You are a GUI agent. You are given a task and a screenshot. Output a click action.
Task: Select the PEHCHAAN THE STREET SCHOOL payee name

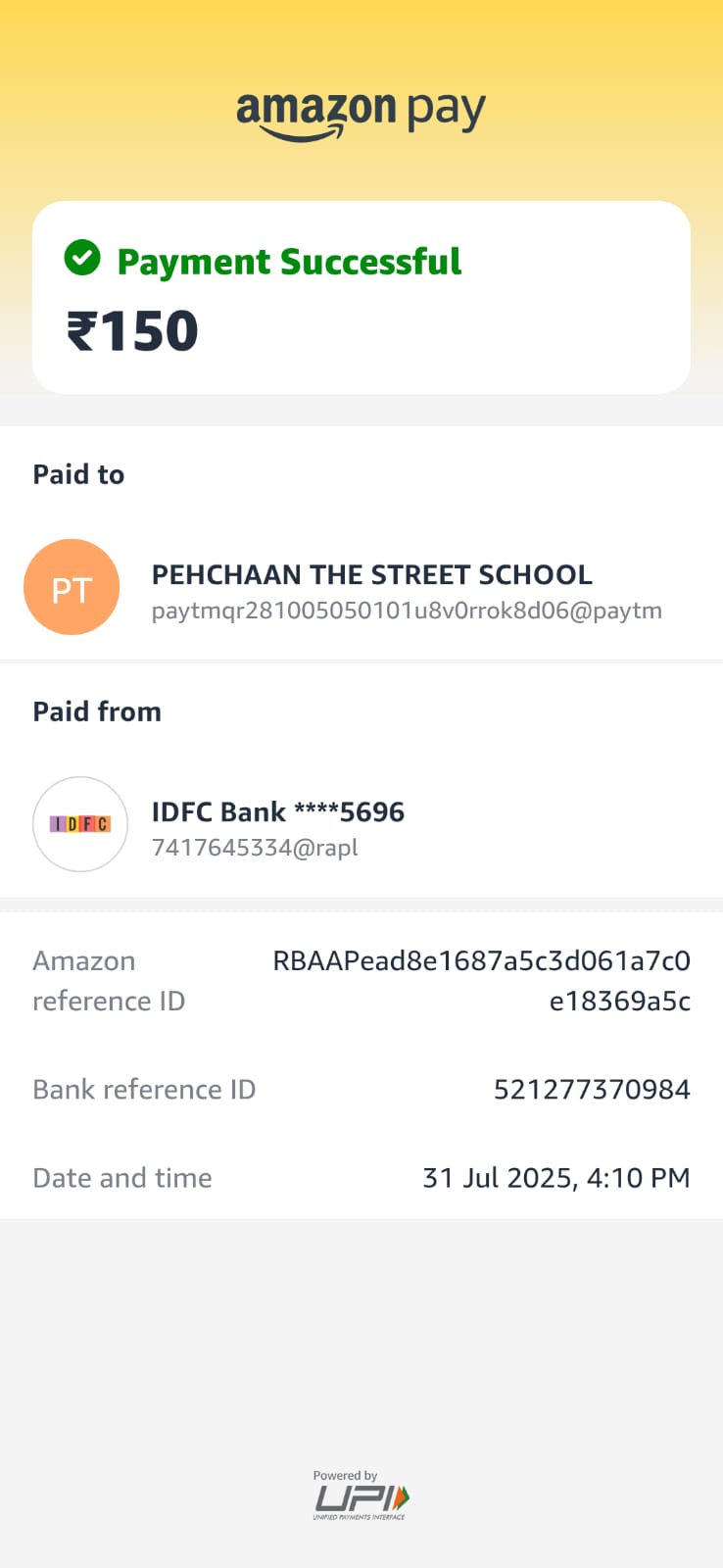pyautogui.click(x=371, y=574)
